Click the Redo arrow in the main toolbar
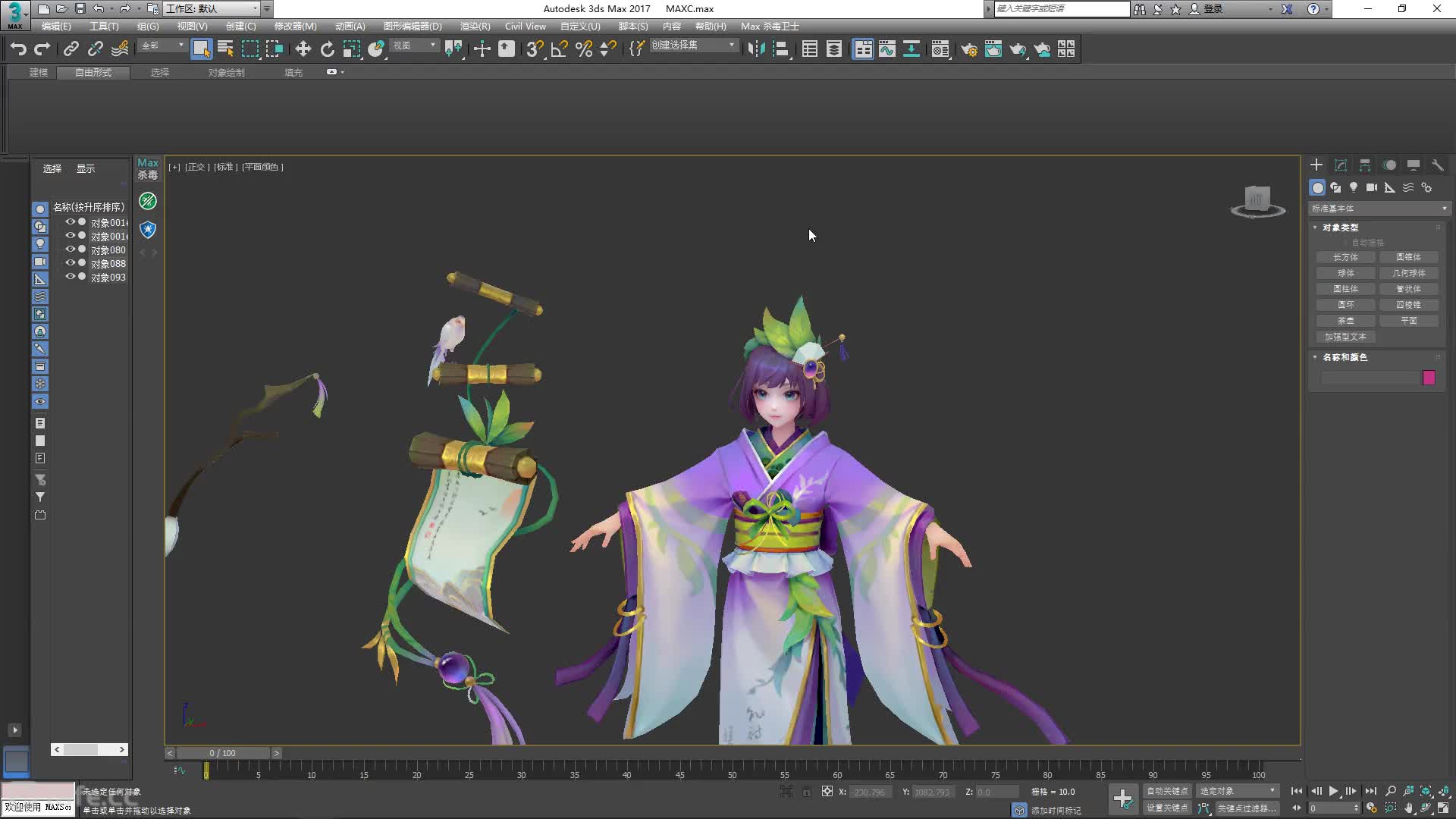This screenshot has height=819, width=1456. pos(42,49)
